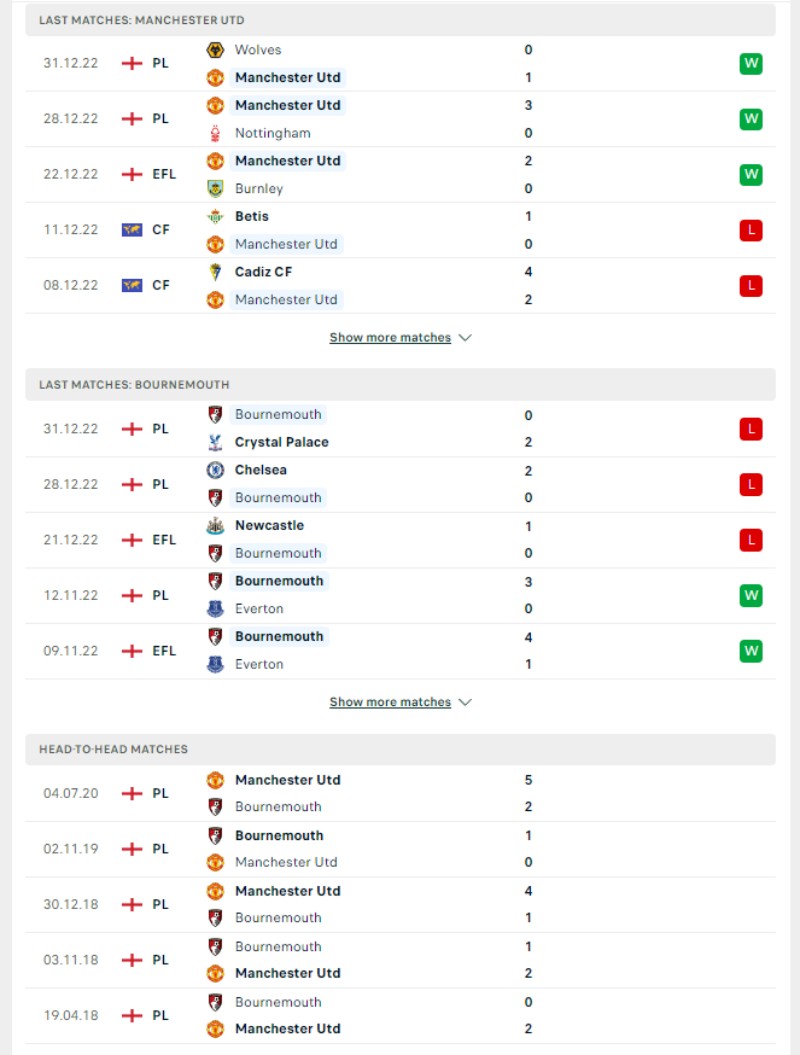
Task: Open the 04.07.20 Manchester Utd 5-2 match row
Action: click(400, 793)
